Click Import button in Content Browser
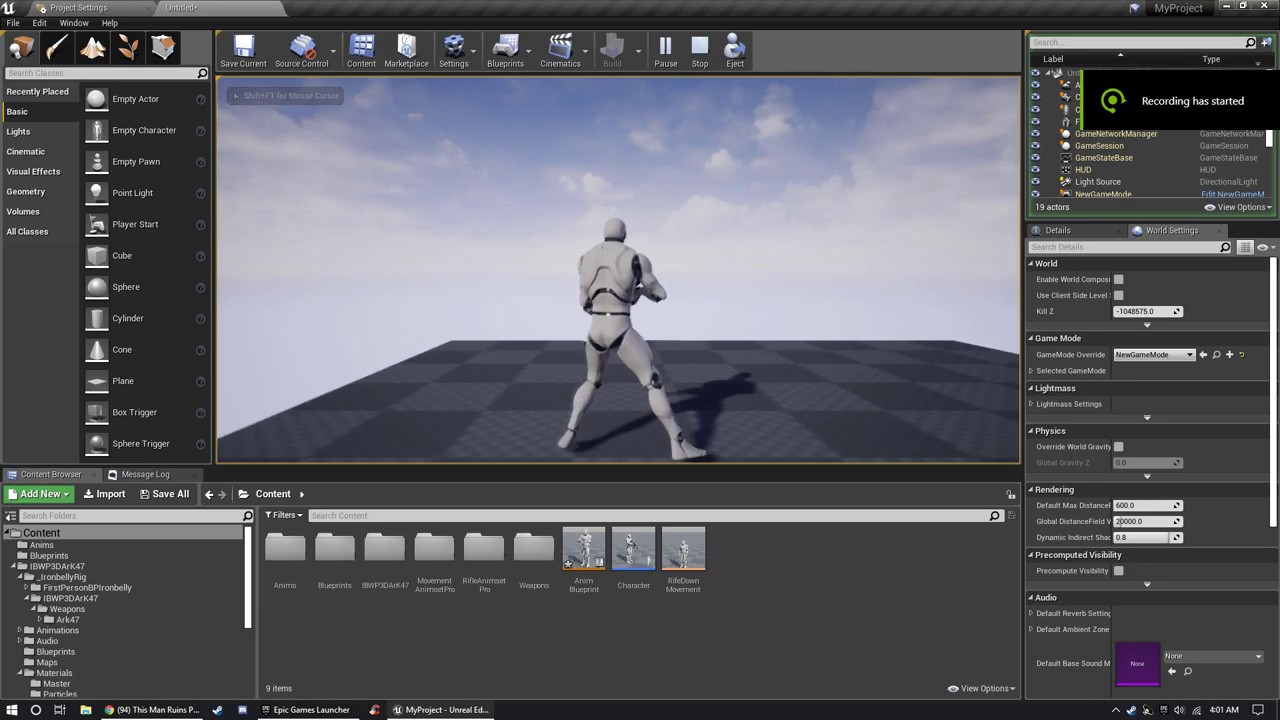This screenshot has height=720, width=1280. coord(104,494)
